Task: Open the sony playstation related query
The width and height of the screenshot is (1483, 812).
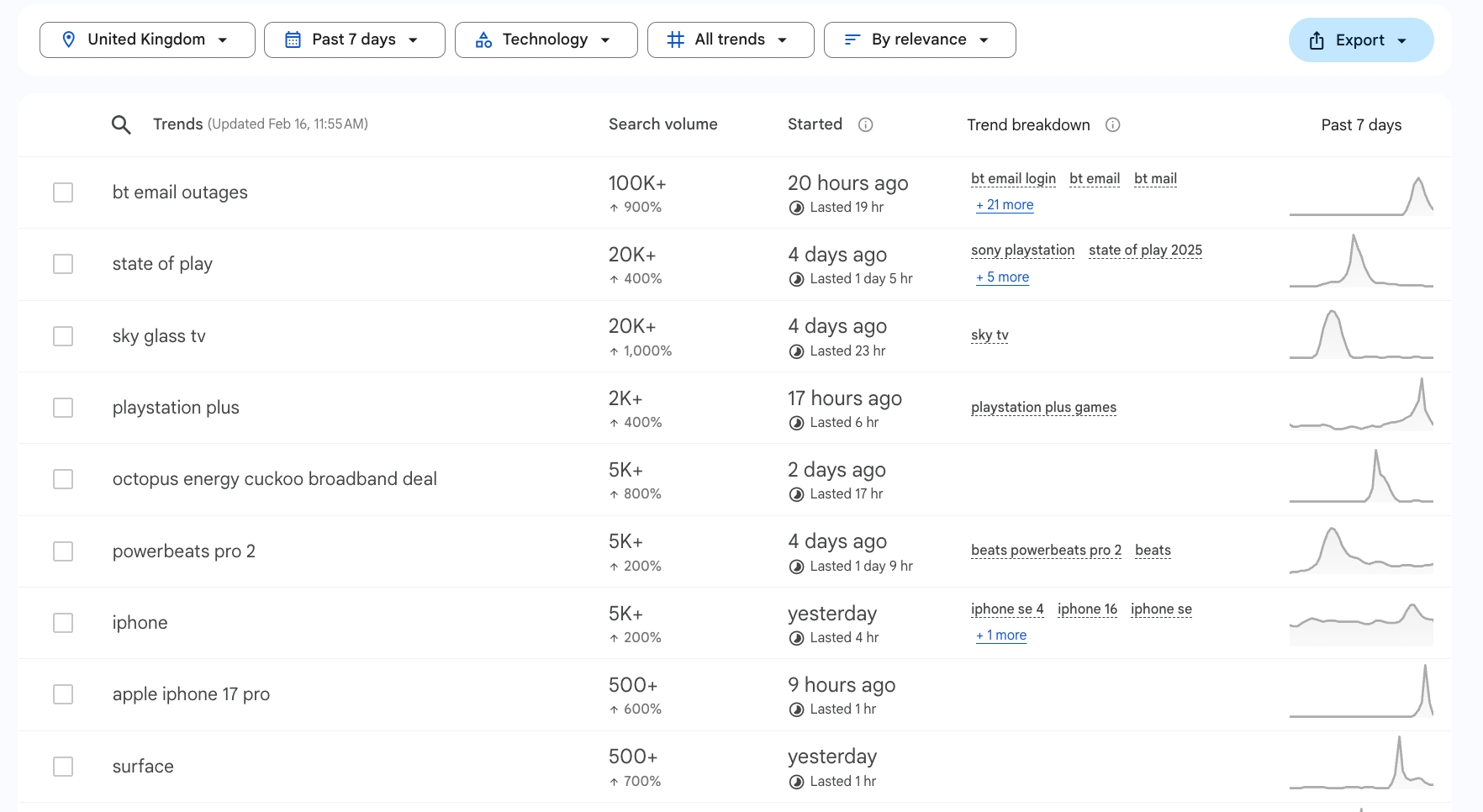Action: 1022,250
